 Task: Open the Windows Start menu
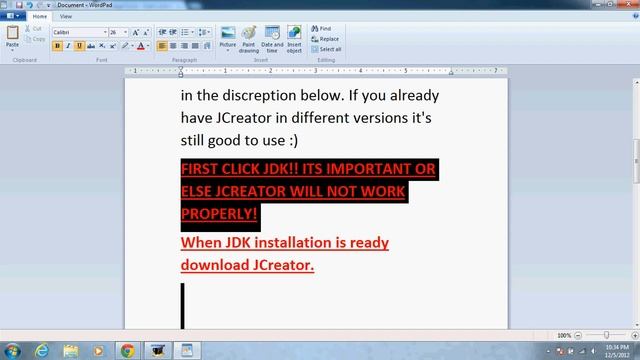click(x=12, y=351)
